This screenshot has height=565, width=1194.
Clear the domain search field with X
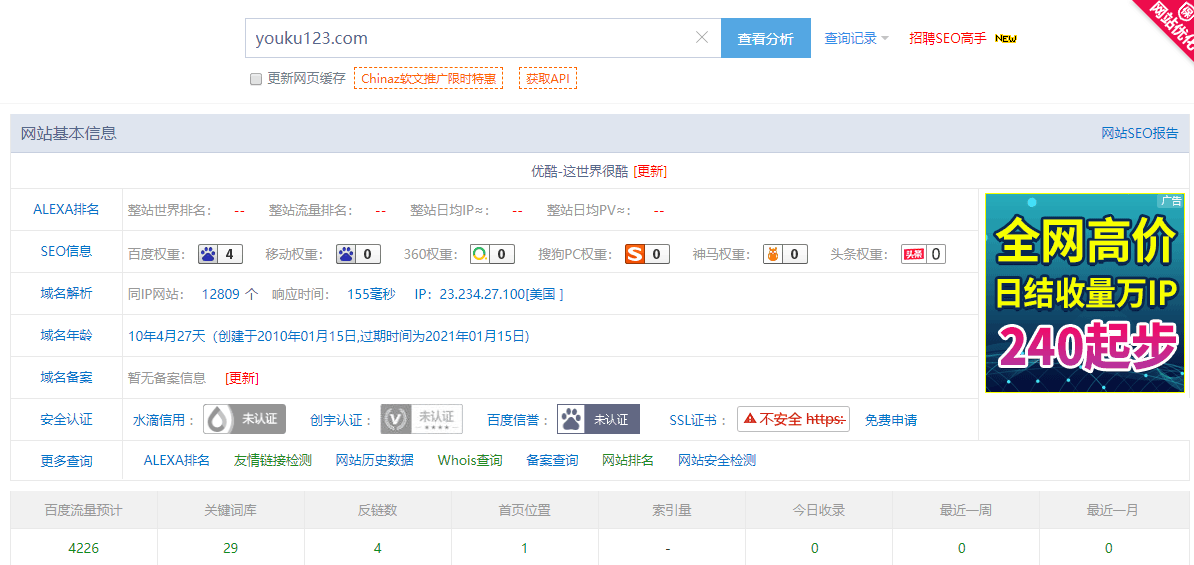702,37
